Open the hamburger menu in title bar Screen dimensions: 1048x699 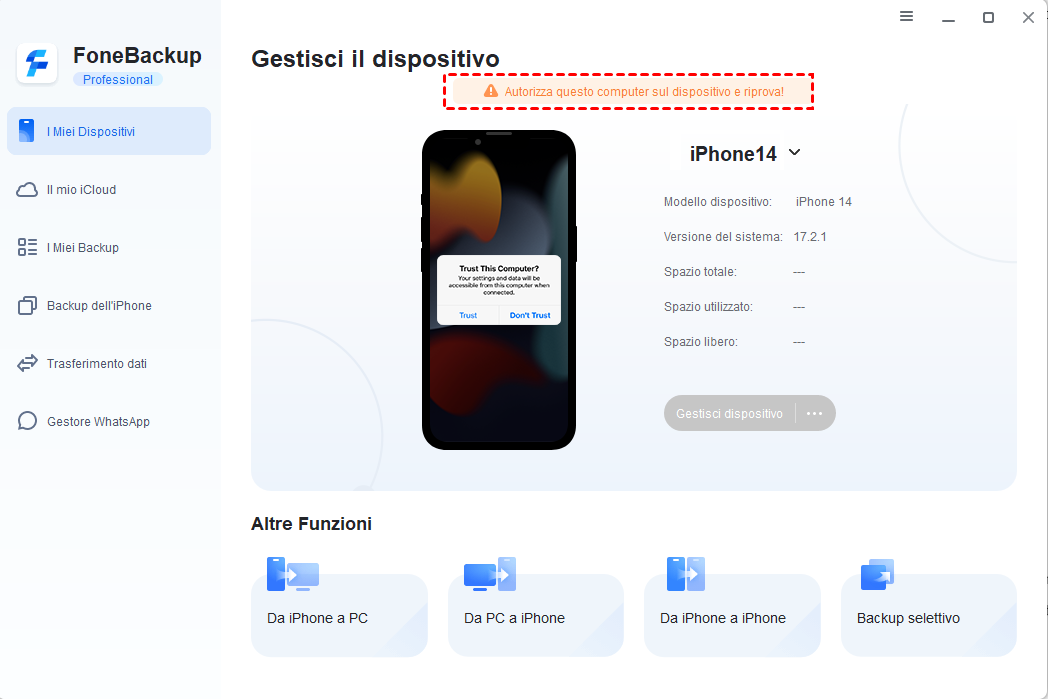coord(906,16)
